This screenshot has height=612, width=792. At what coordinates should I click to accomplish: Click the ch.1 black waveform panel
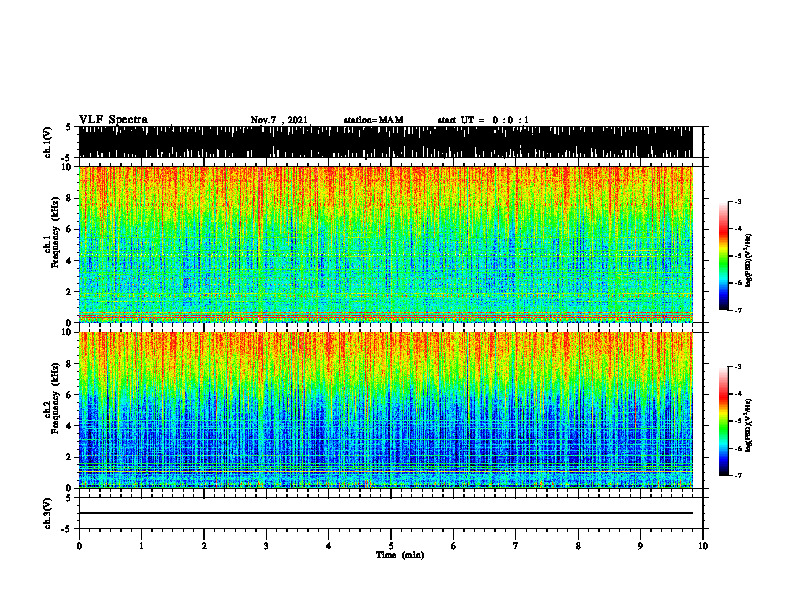tap(385, 142)
